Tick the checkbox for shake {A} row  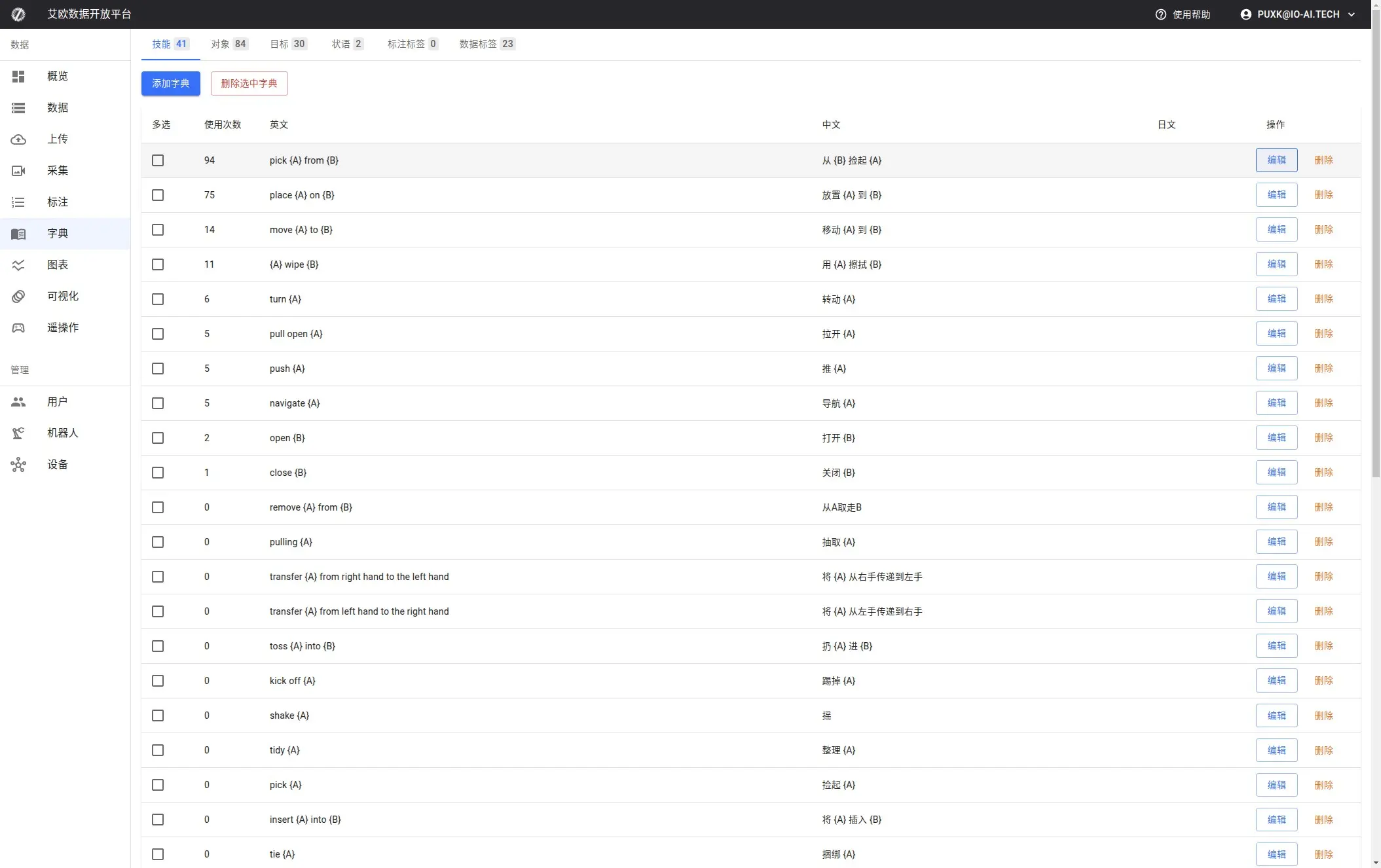158,715
